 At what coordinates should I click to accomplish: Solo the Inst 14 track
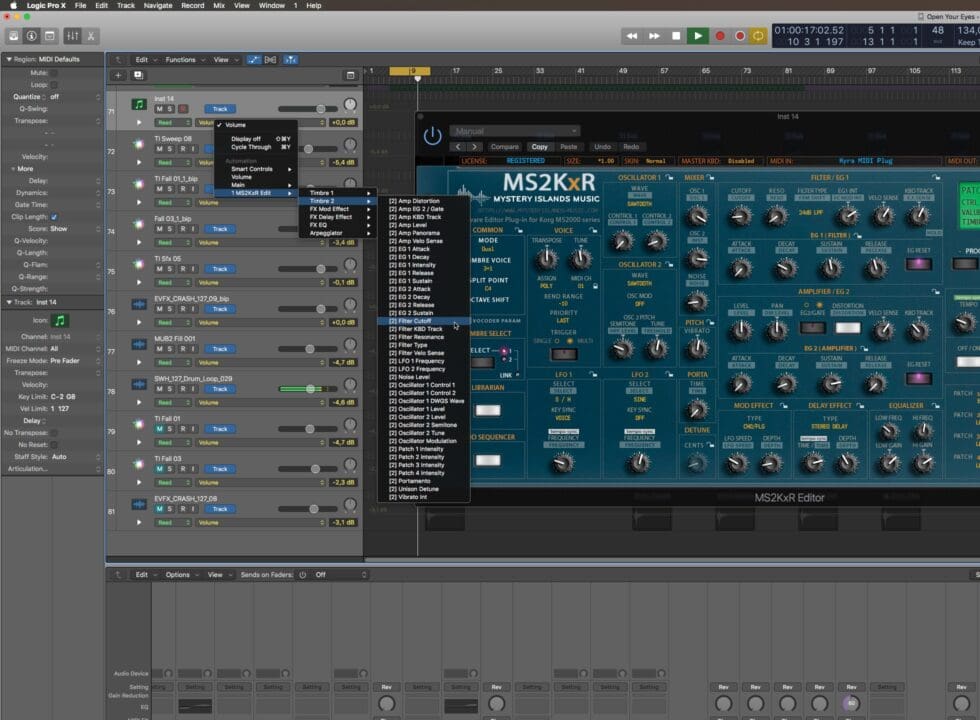(x=170, y=107)
